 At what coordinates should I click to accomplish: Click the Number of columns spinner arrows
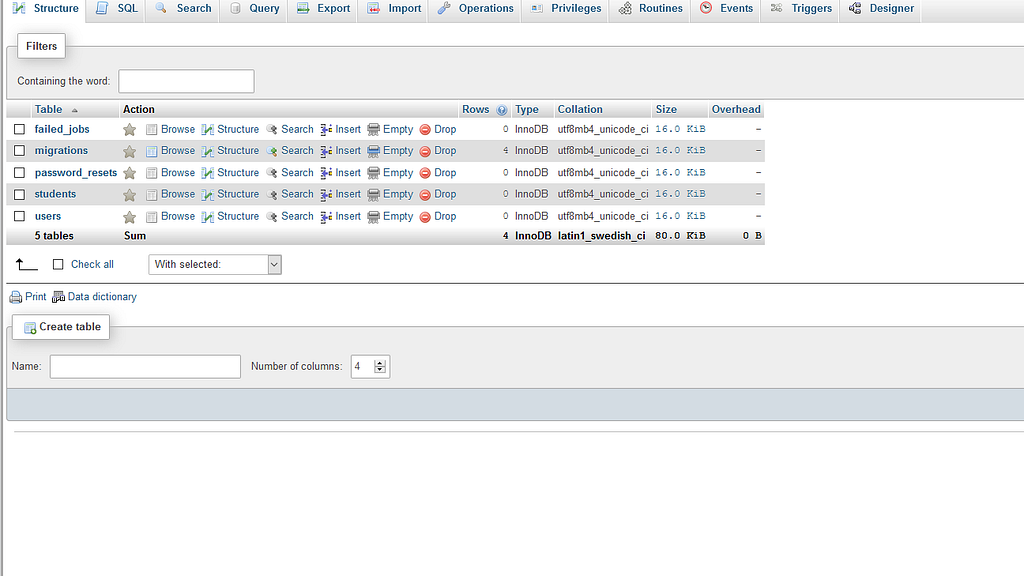[x=380, y=366]
